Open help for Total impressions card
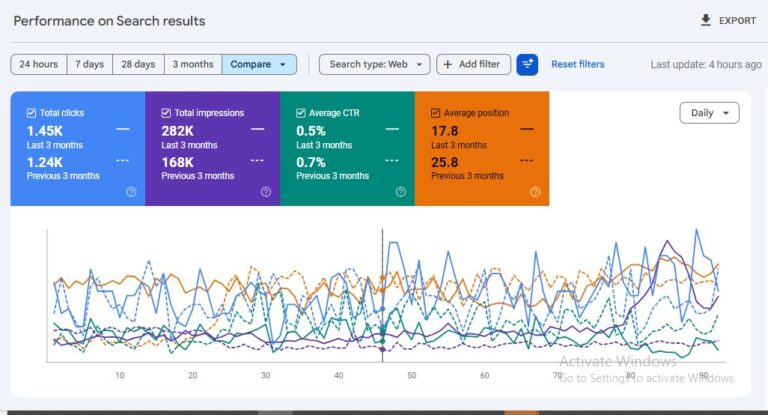768x415 pixels. click(266, 192)
